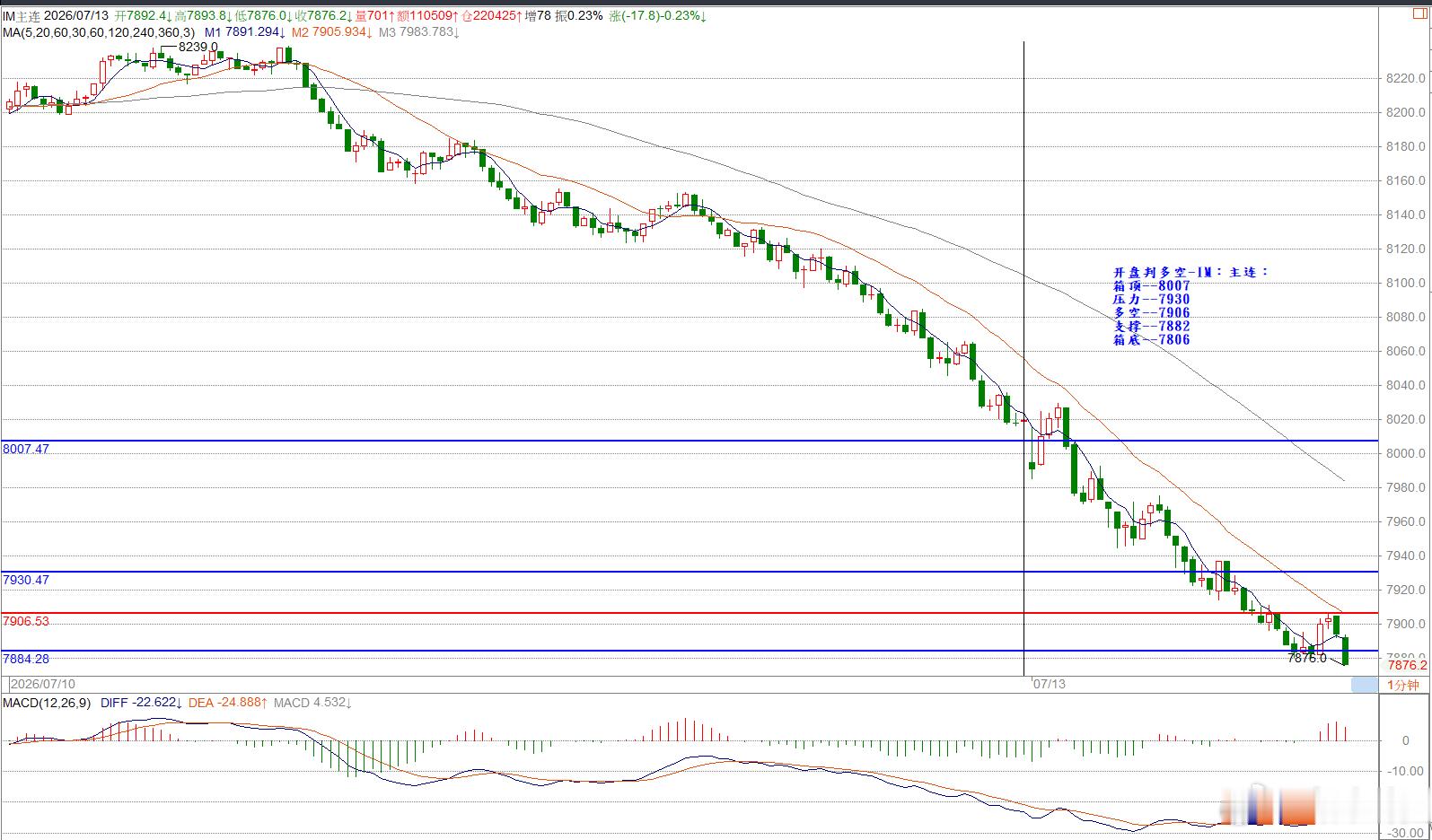The image size is (1432, 840).
Task: Click the volume value 量701
Action: [375, 16]
